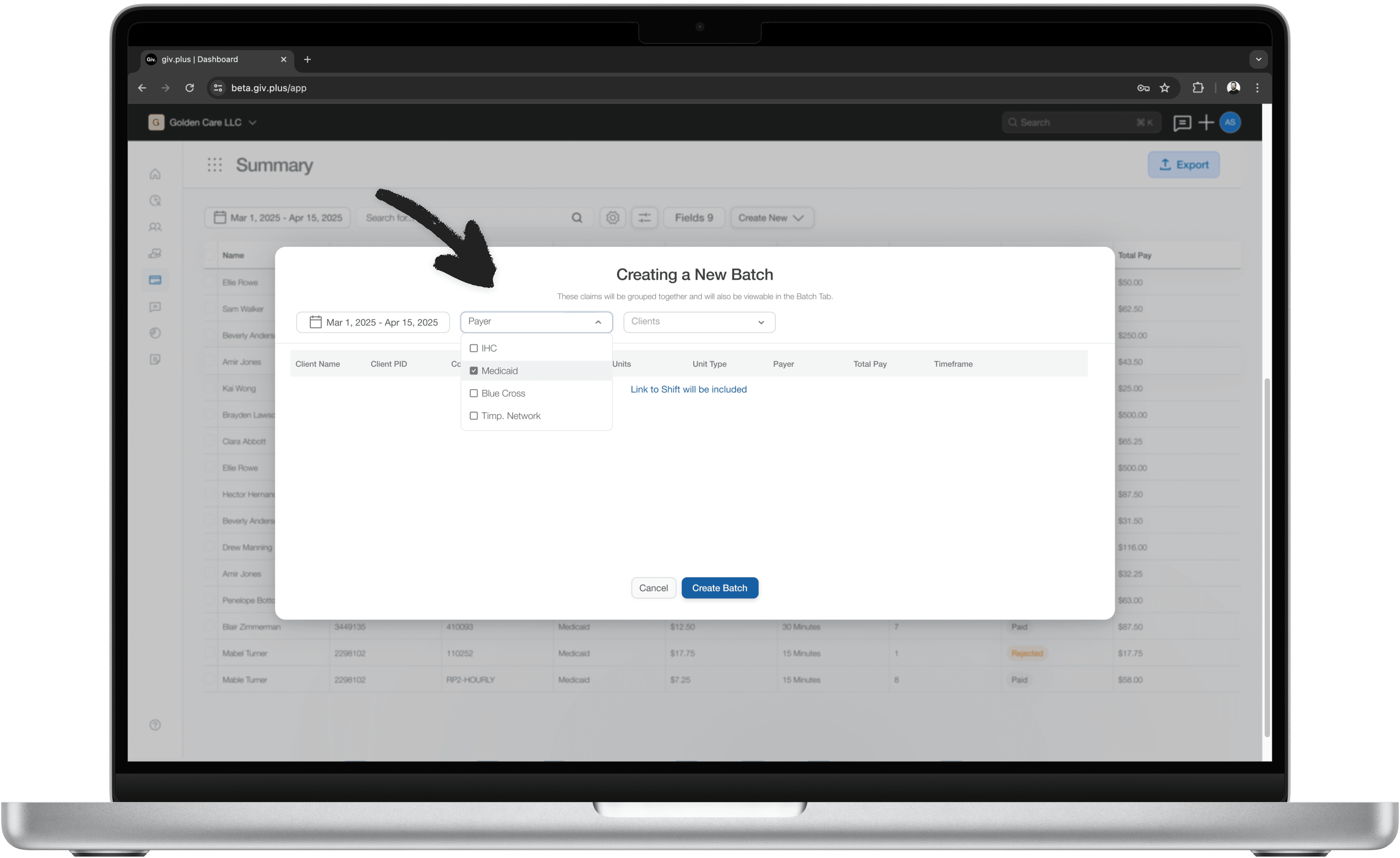Open the help question mark icon
Viewport: 1400px width, 858px height.
(x=155, y=725)
